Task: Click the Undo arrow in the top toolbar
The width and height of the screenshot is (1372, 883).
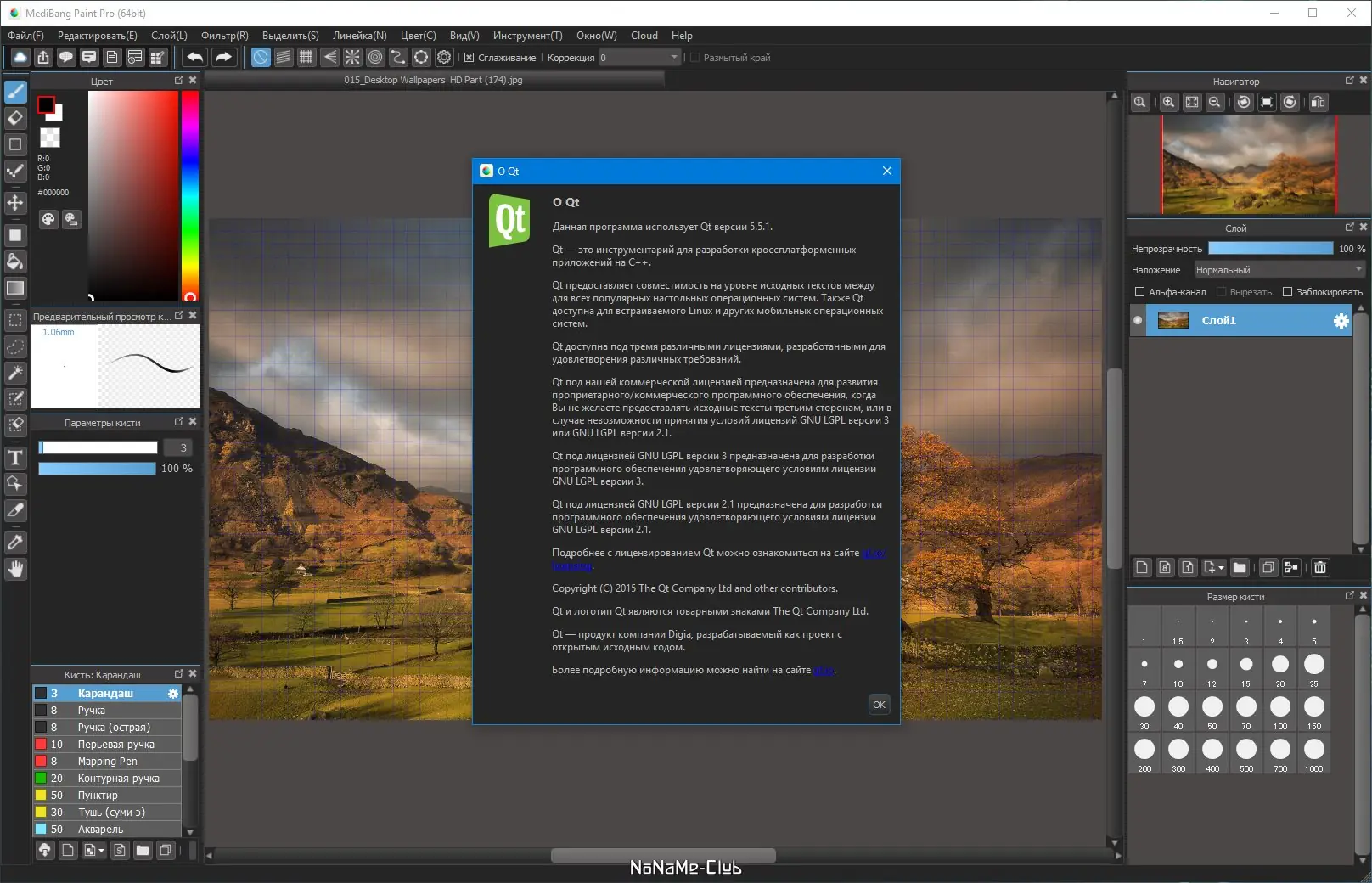Action: pyautogui.click(x=194, y=57)
